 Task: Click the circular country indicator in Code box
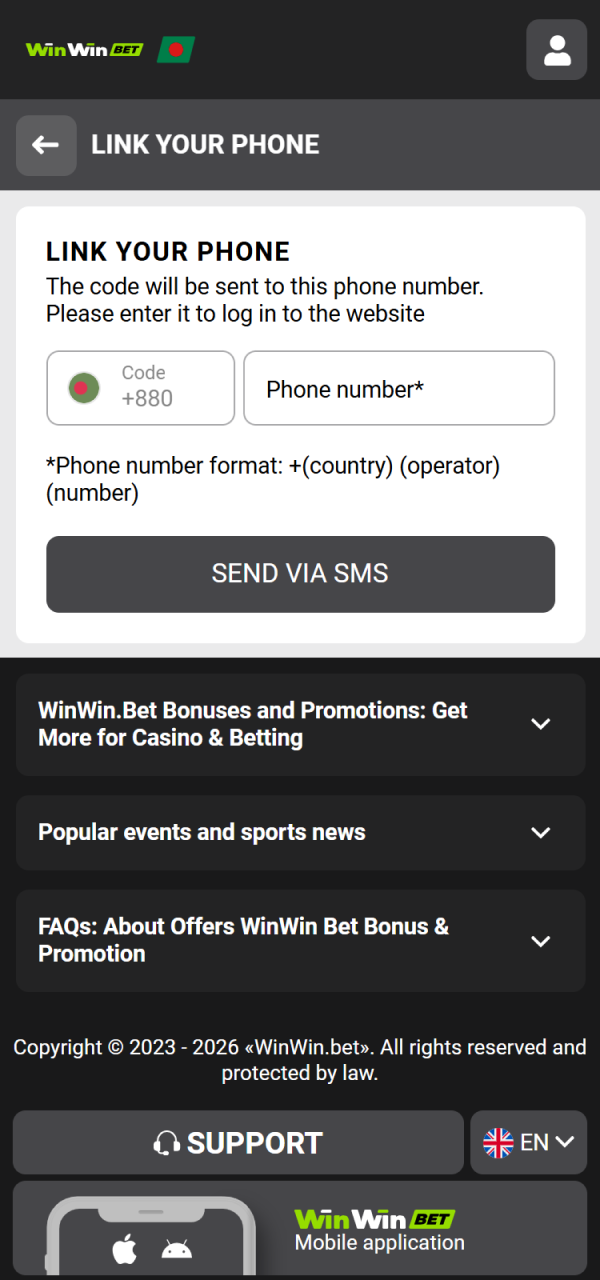point(83,388)
